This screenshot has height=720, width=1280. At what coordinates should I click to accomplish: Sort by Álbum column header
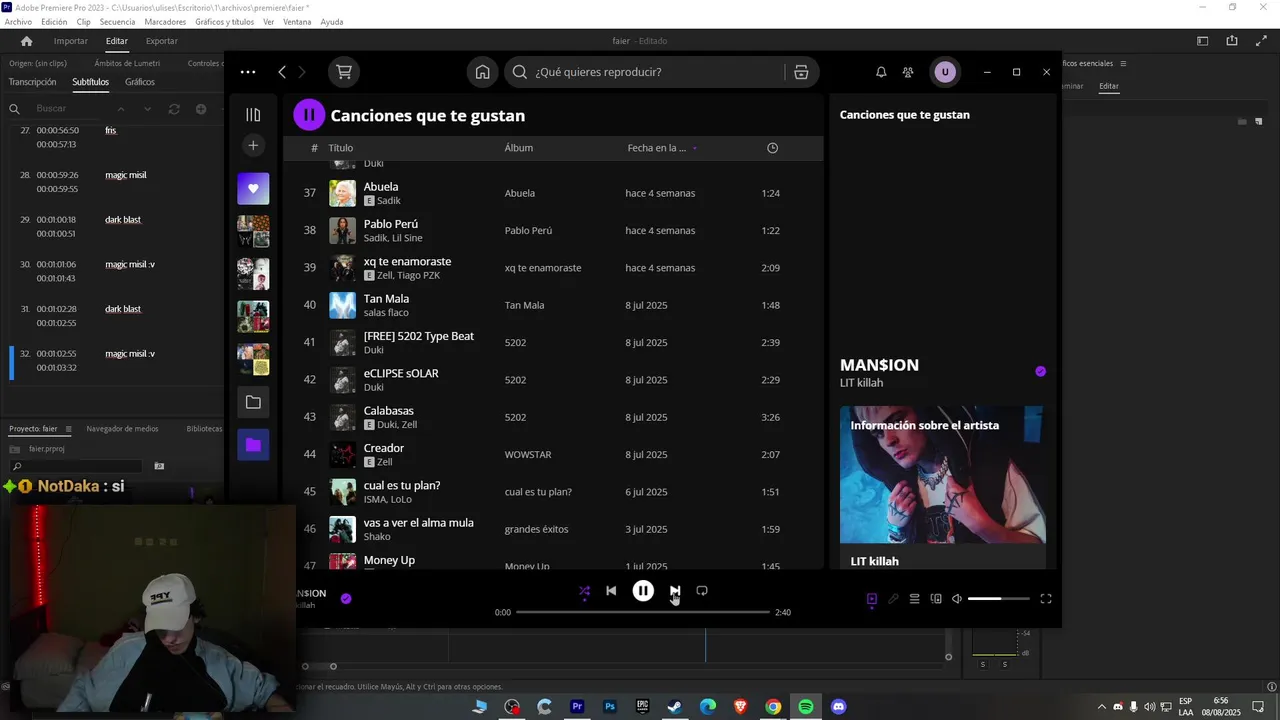tap(519, 148)
